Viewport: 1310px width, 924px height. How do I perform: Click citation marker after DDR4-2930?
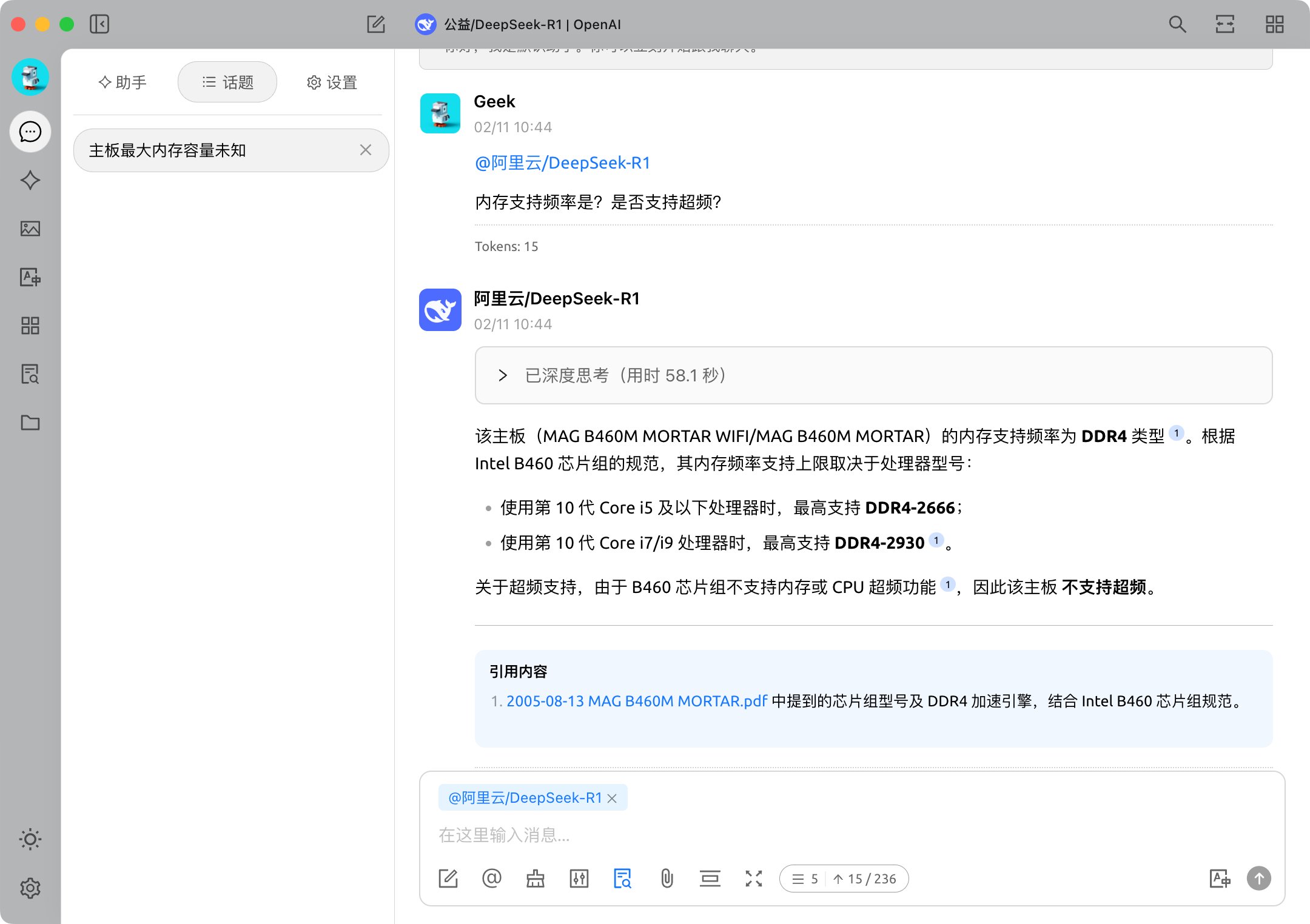[936, 540]
